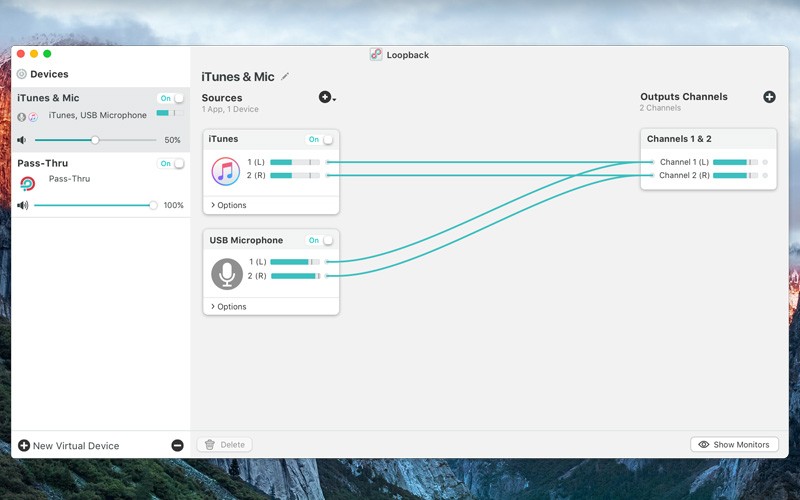This screenshot has width=800, height=500.
Task: Click the volume speaker icon for iTunes & Mic
Action: tap(21, 140)
